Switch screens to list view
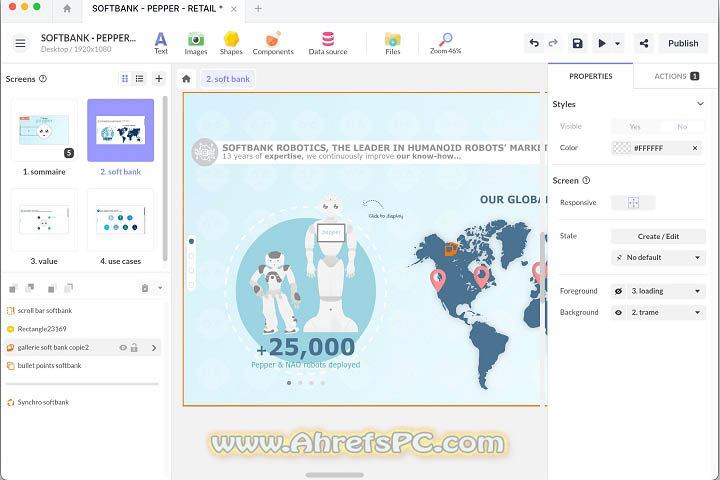Viewport: 720px width, 480px height. [x=139, y=79]
